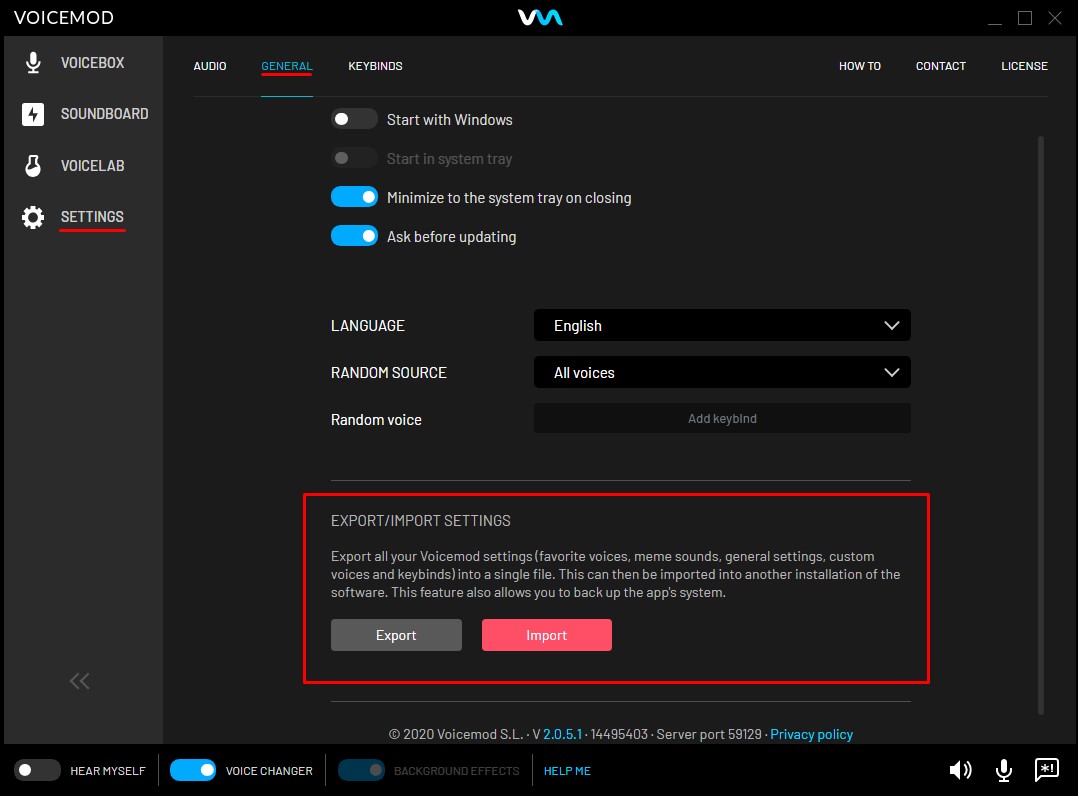
Task: Click the Export settings button
Action: (x=396, y=634)
